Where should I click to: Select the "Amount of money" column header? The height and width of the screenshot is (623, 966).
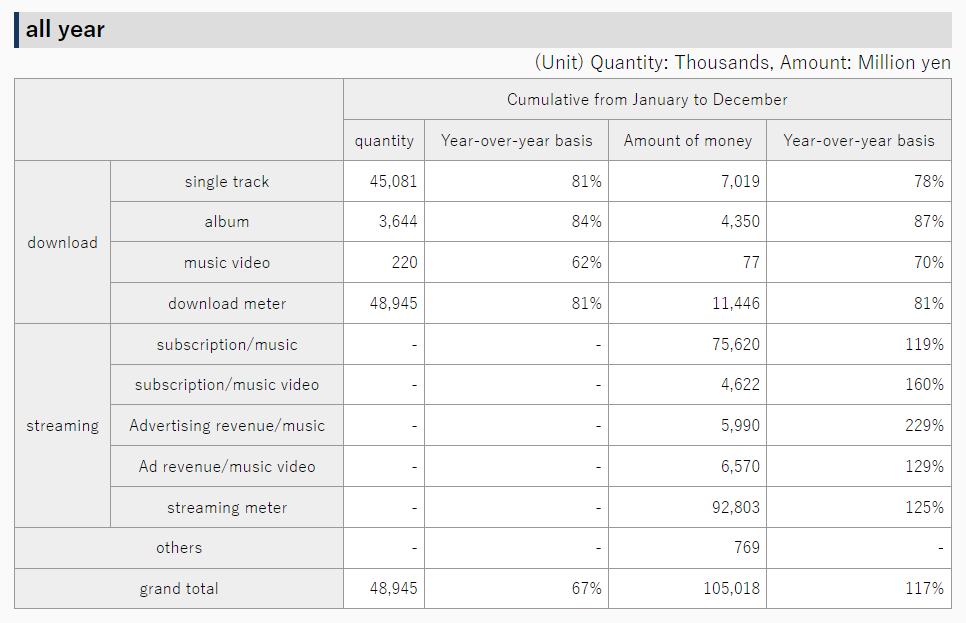pyautogui.click(x=687, y=141)
